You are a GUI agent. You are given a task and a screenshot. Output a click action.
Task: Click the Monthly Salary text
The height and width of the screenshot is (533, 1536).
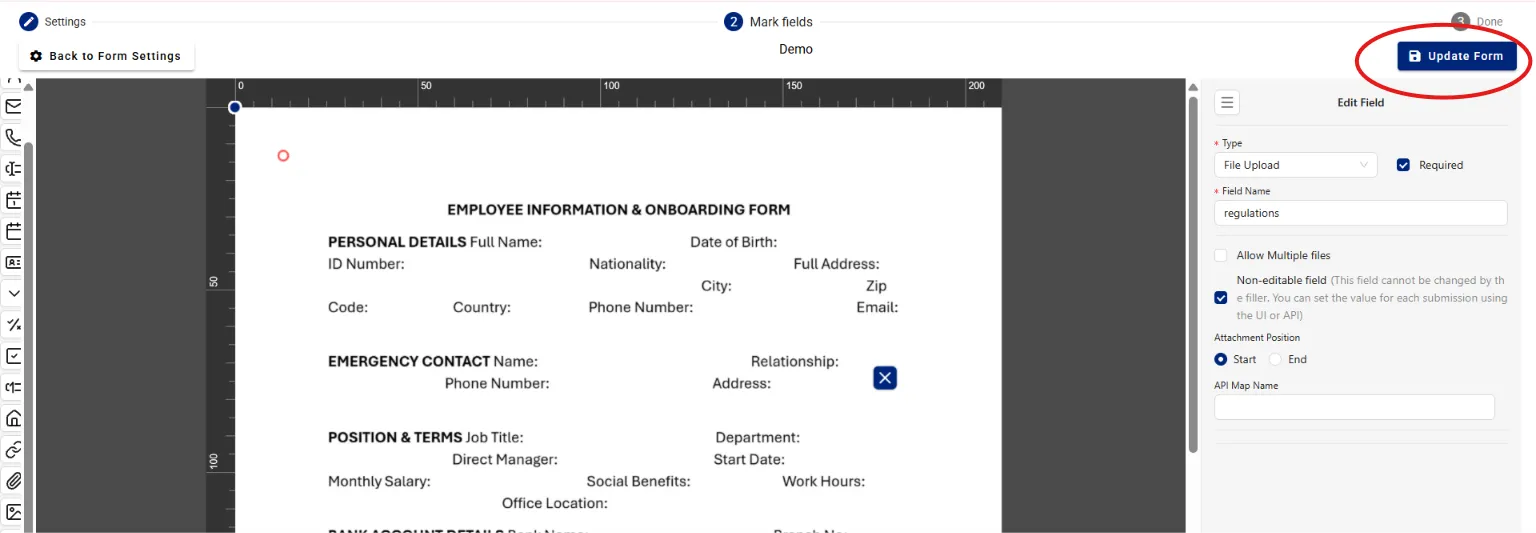pos(379,481)
